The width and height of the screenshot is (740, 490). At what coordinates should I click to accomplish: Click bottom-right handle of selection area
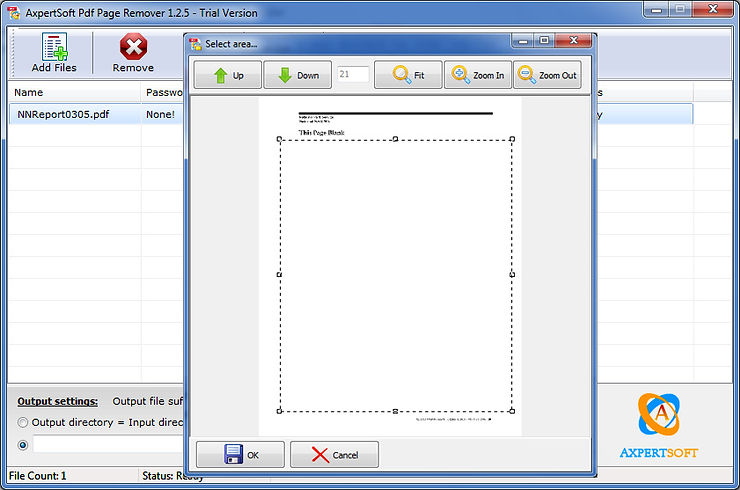pos(512,411)
